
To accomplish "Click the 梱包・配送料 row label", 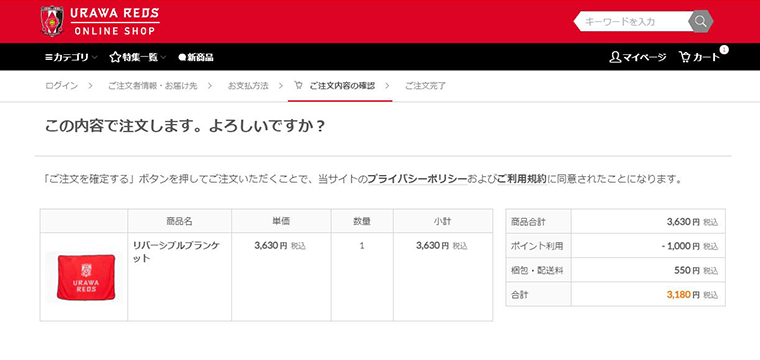I will (x=537, y=270).
